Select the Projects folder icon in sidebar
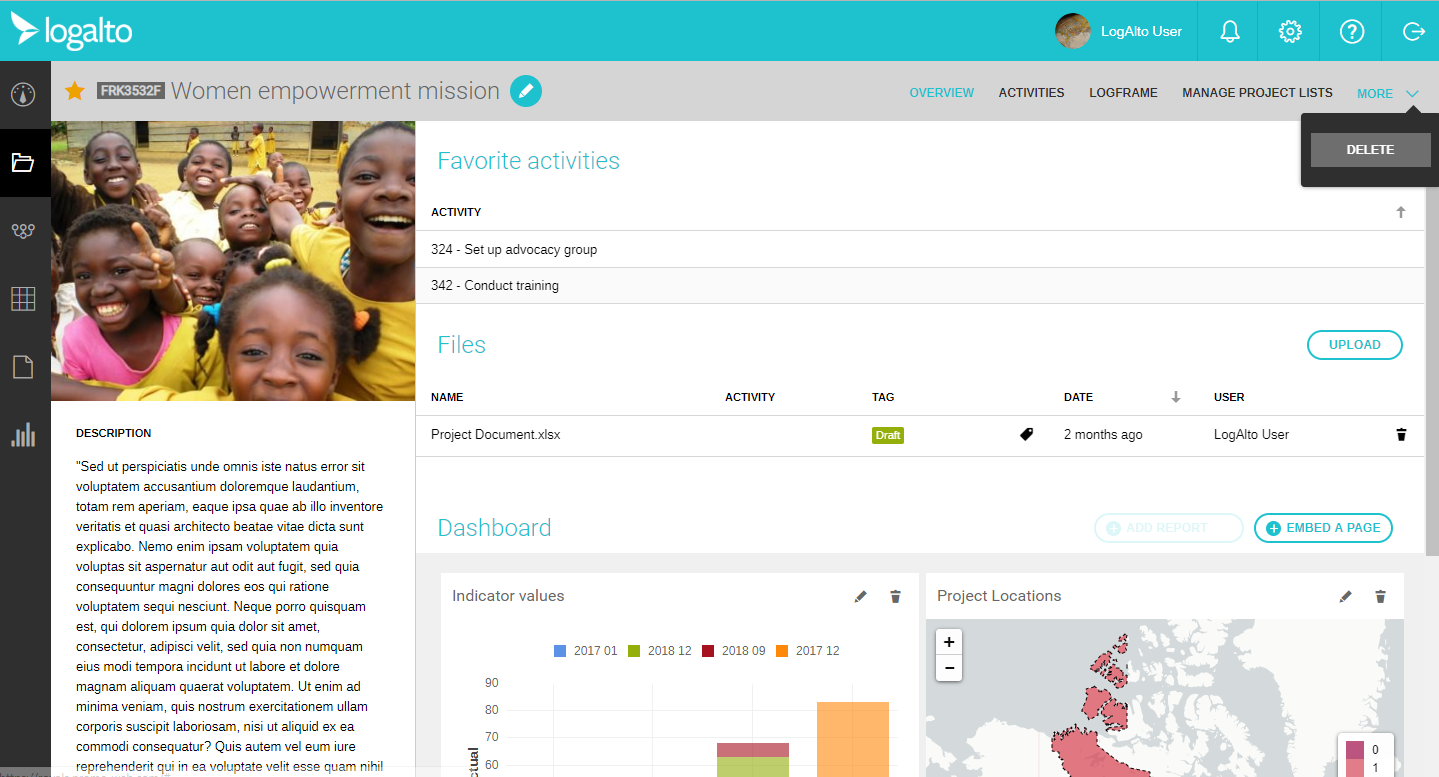Viewport: 1439px width, 777px height. click(x=23, y=162)
